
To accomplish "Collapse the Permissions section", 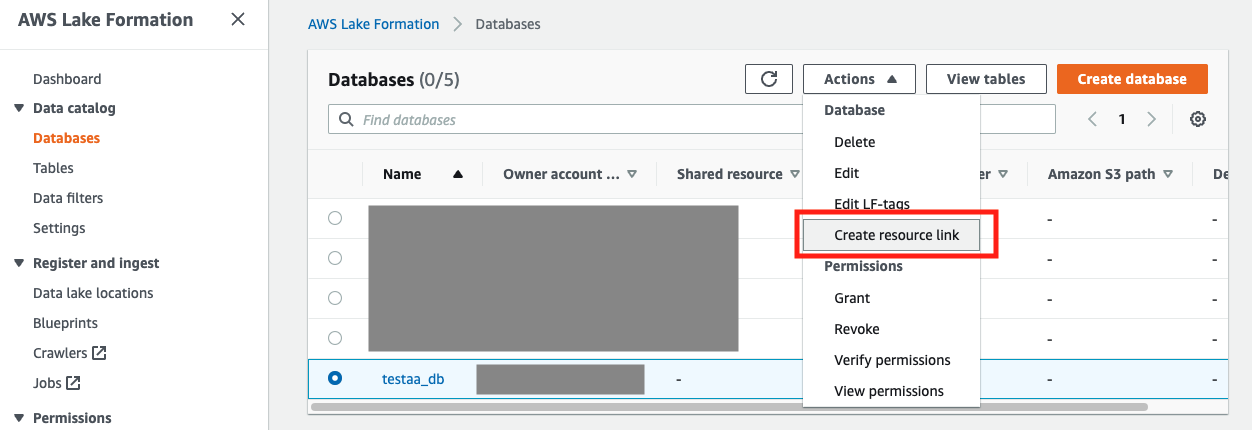I will pos(19,418).
